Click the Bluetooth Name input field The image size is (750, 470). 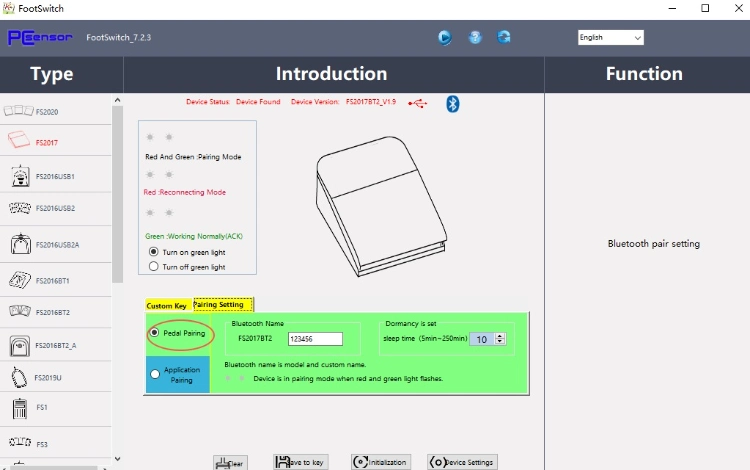315,339
